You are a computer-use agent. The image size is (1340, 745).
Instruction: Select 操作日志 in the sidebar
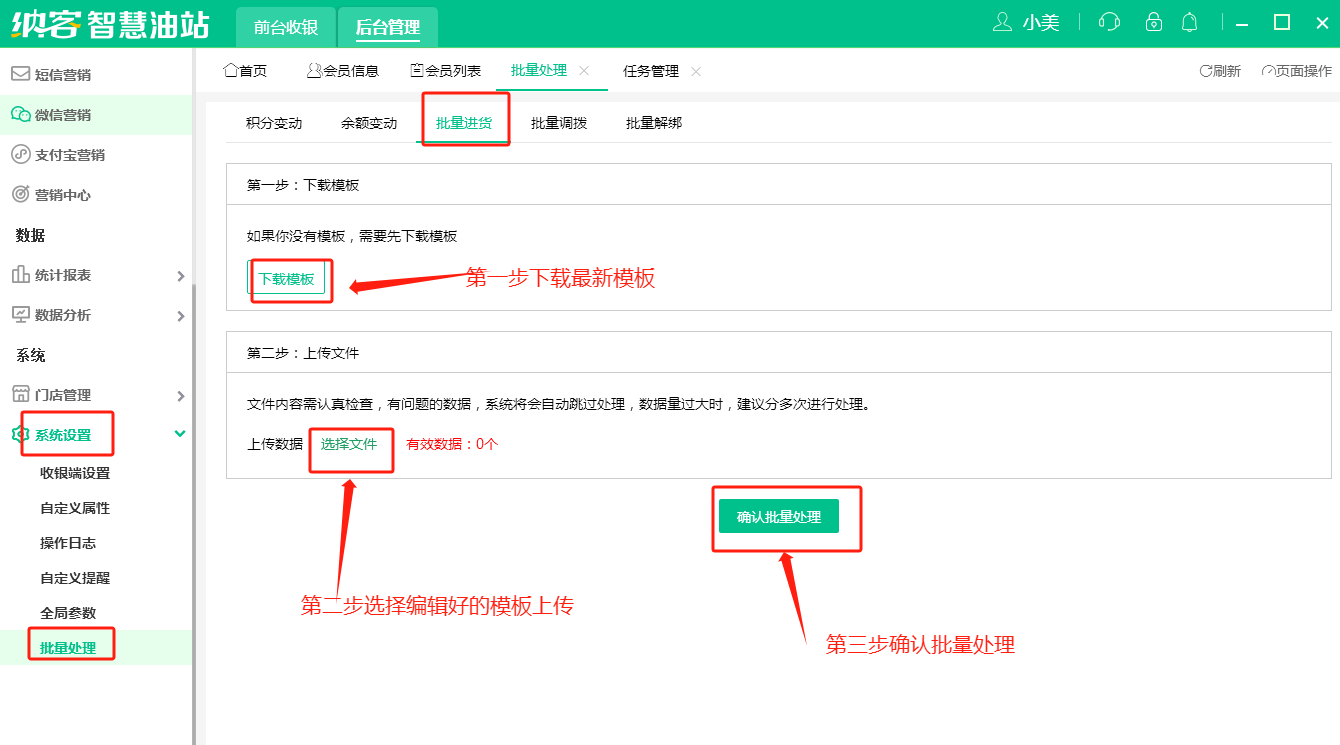coord(68,543)
